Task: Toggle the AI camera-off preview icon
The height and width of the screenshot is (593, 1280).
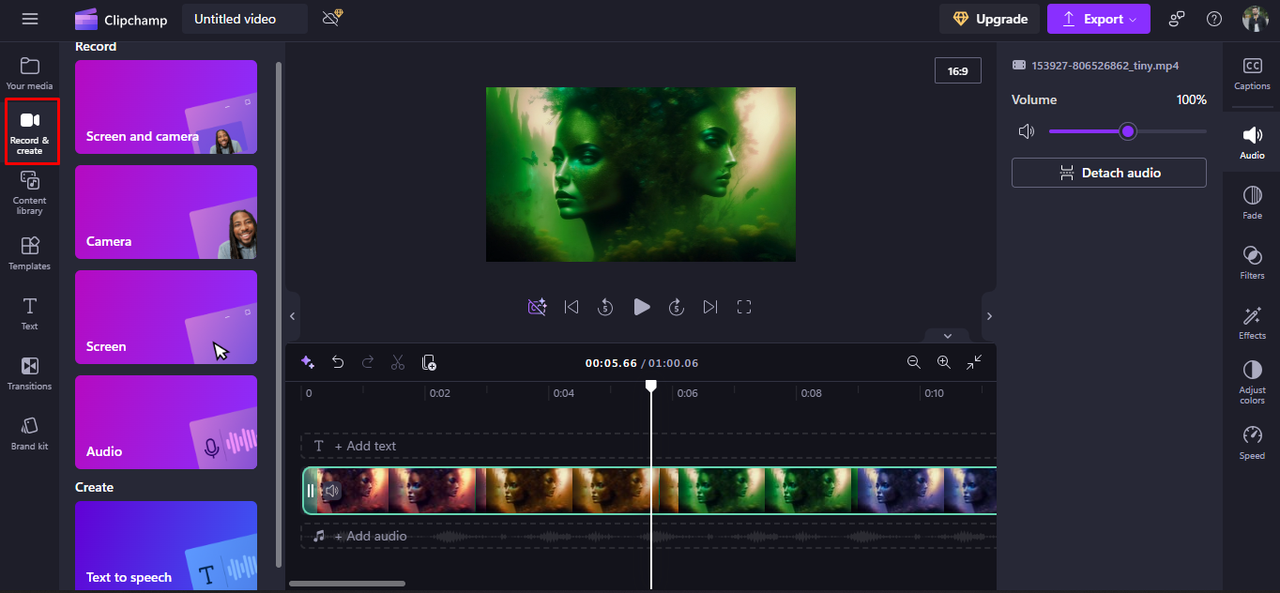Action: pos(537,307)
